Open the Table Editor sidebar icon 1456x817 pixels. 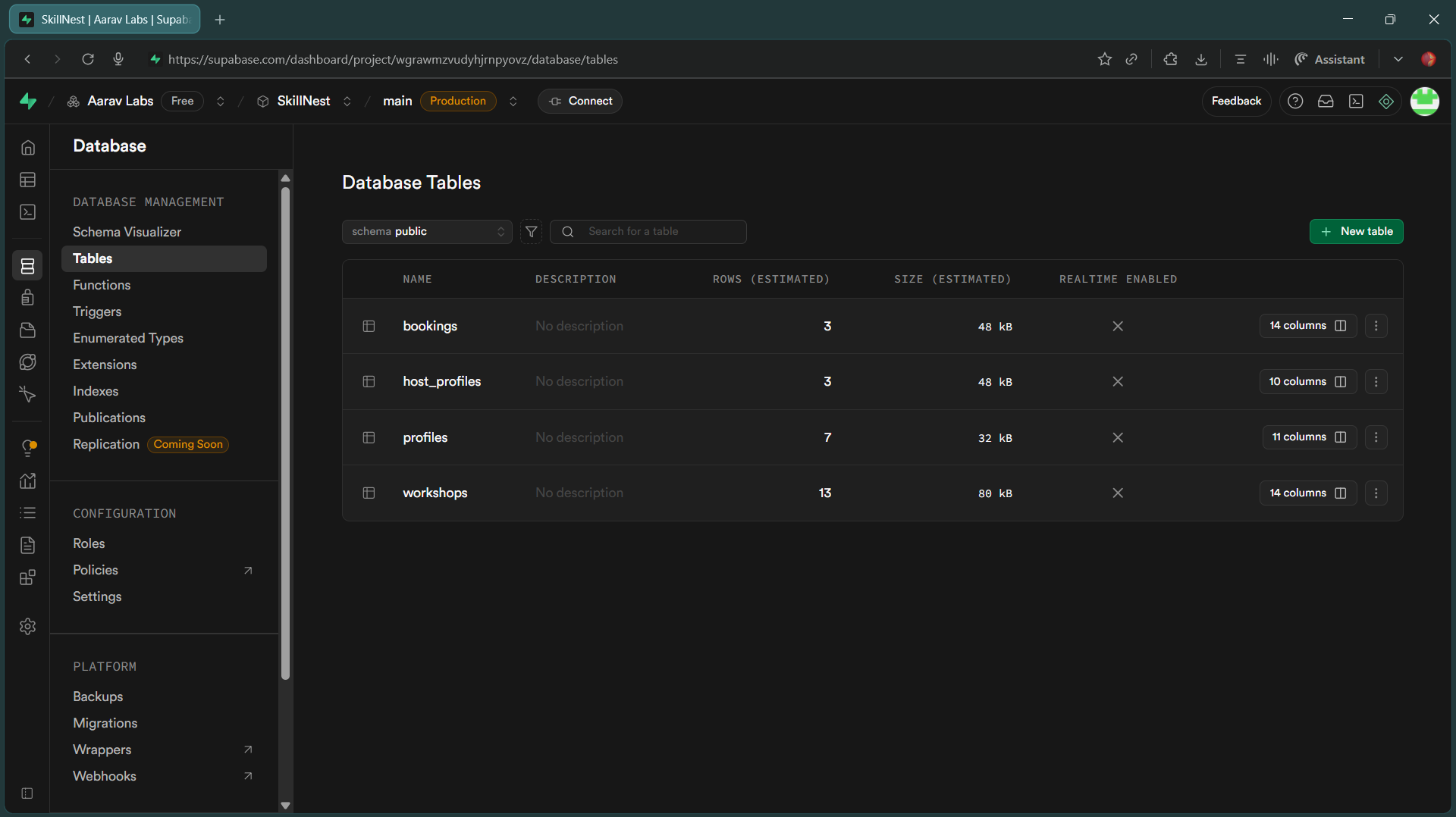pyautogui.click(x=28, y=180)
